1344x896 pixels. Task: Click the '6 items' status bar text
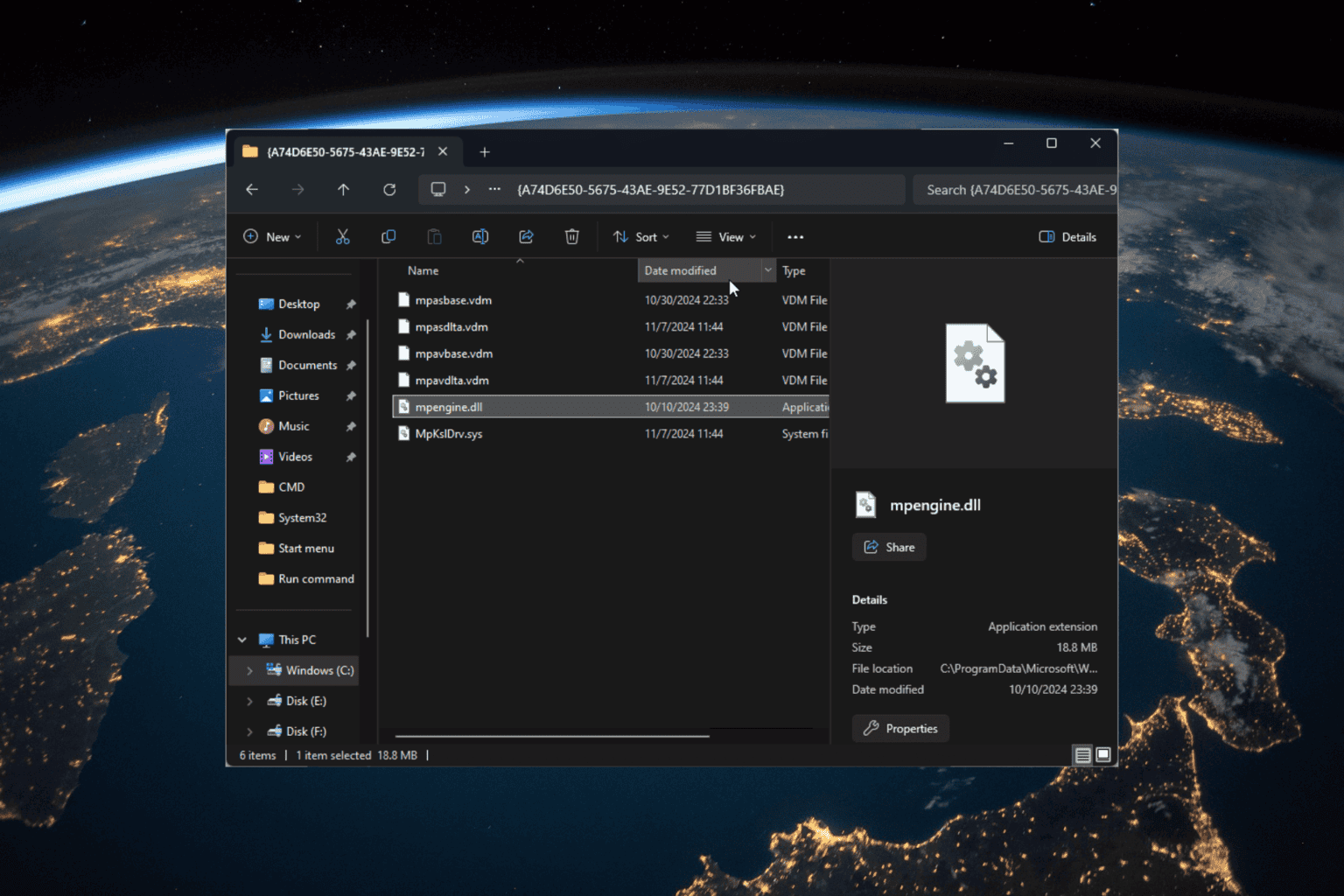tap(257, 755)
